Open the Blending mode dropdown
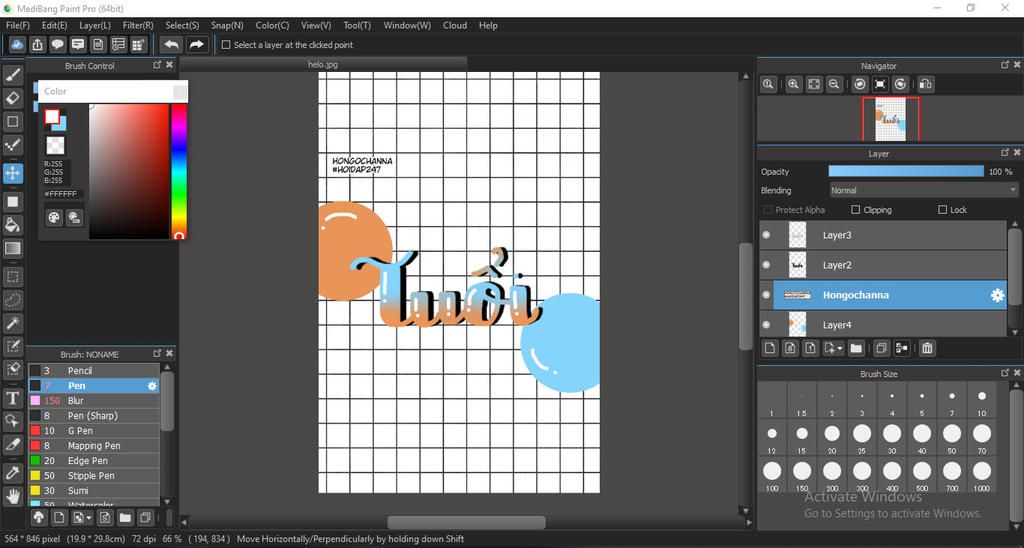This screenshot has width=1024, height=548. (923, 190)
